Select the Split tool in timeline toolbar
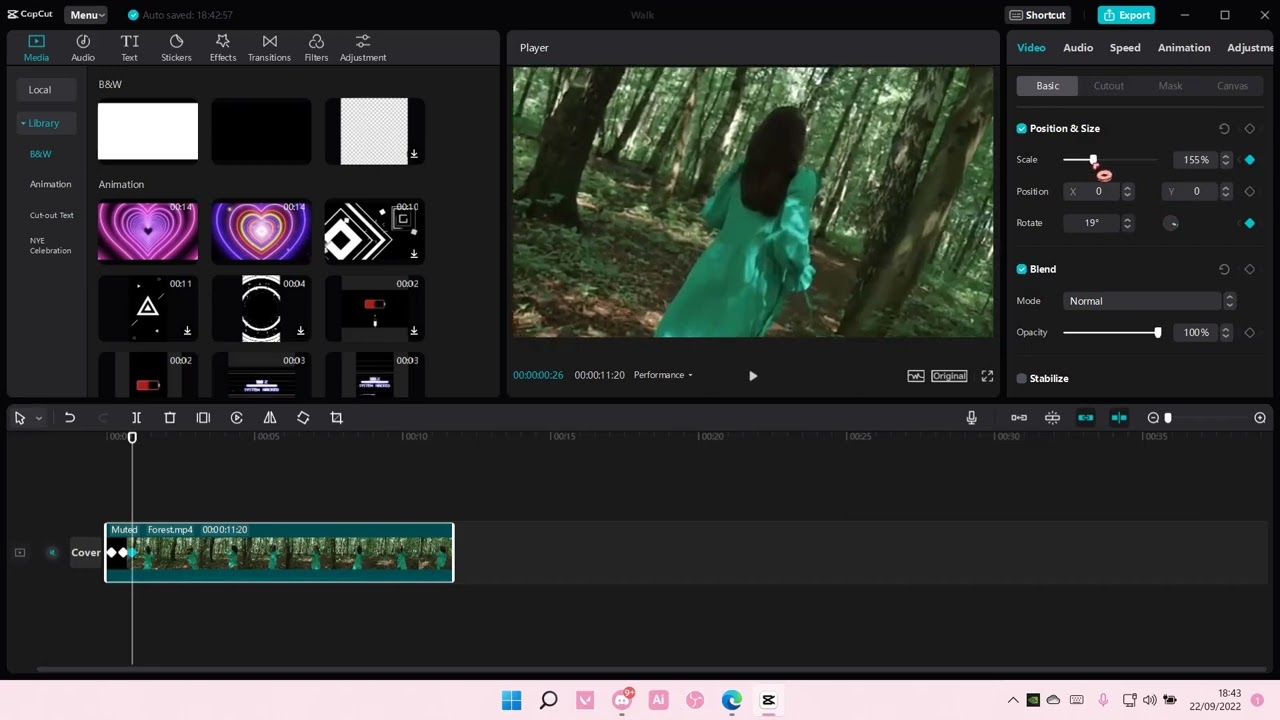The width and height of the screenshot is (1280, 720). pyautogui.click(x=136, y=418)
